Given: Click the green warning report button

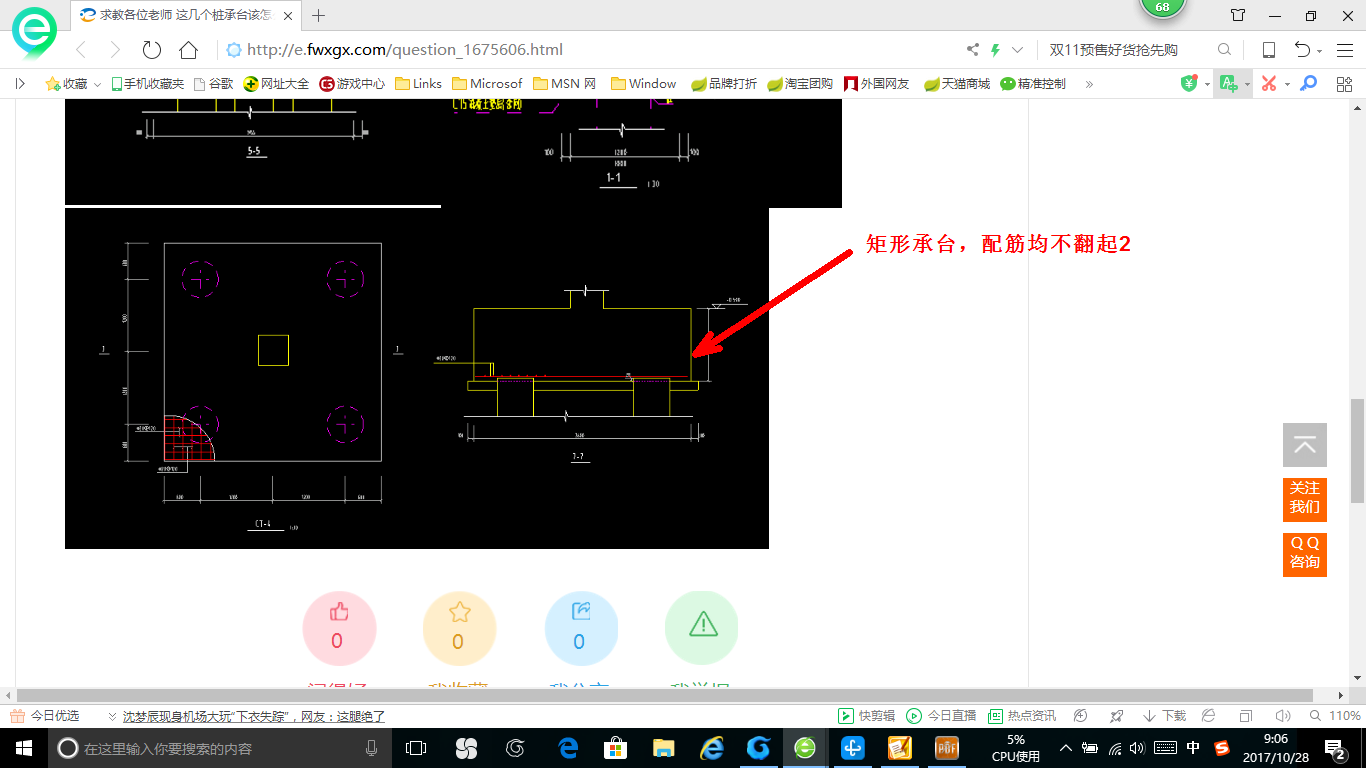Looking at the screenshot, I should point(702,628).
